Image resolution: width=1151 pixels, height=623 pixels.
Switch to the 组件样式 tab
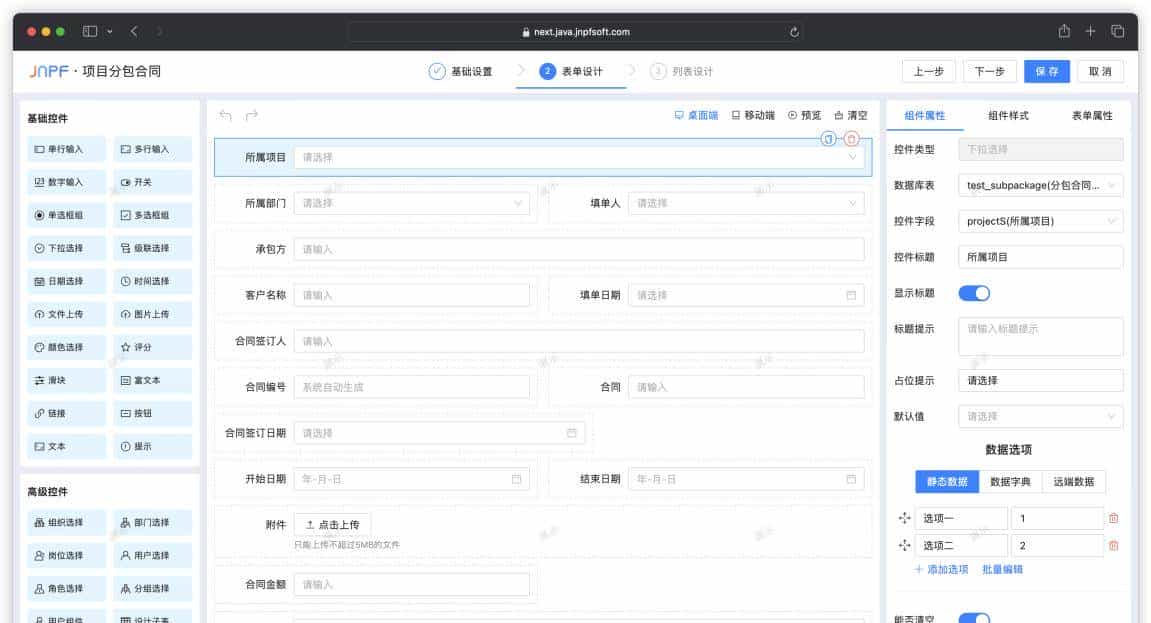tap(1008, 116)
